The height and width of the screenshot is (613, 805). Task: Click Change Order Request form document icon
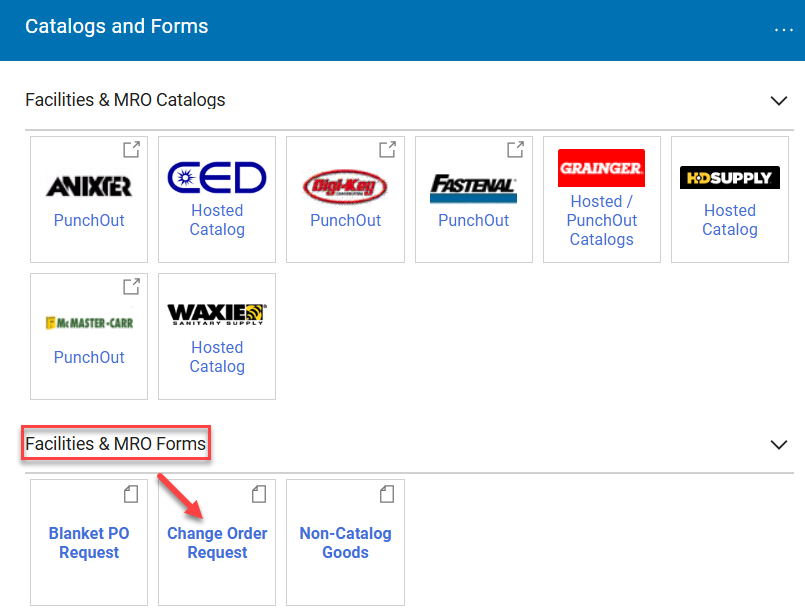pos(259,494)
